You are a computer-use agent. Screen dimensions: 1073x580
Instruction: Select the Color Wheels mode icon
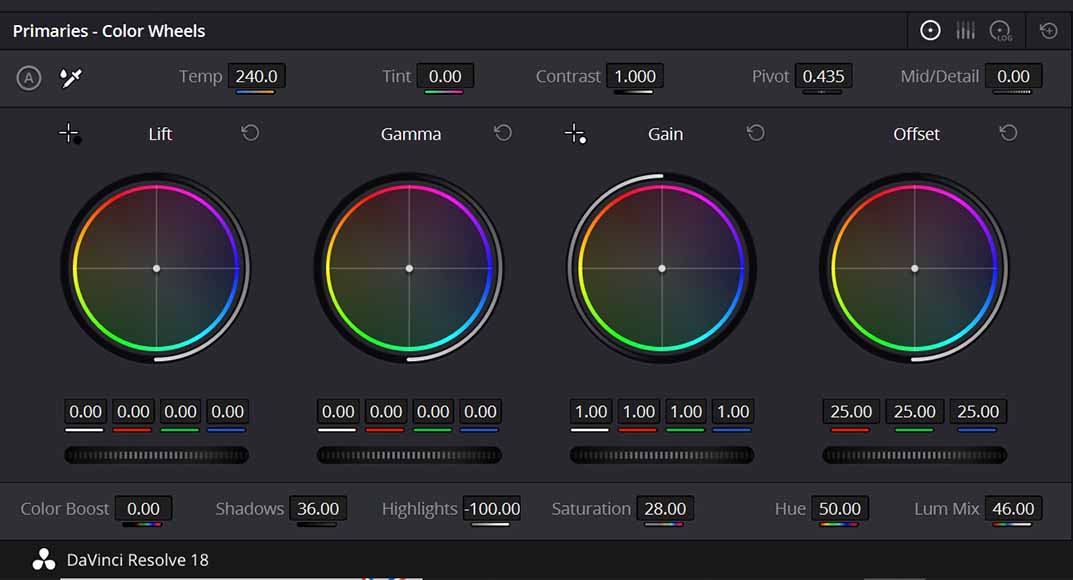point(929,30)
